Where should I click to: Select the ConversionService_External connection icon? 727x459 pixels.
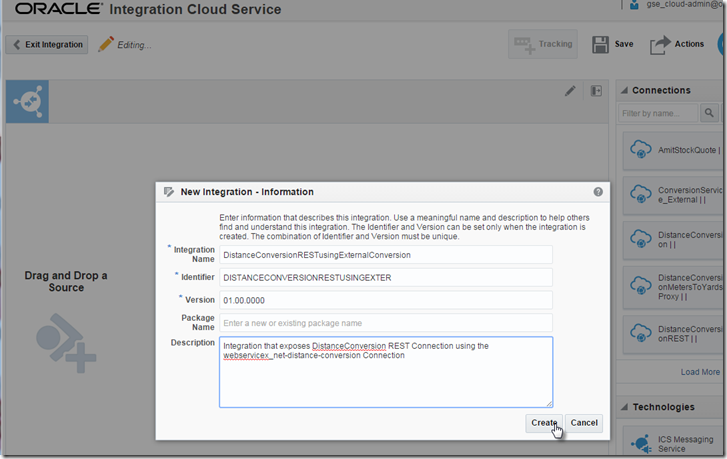point(639,194)
